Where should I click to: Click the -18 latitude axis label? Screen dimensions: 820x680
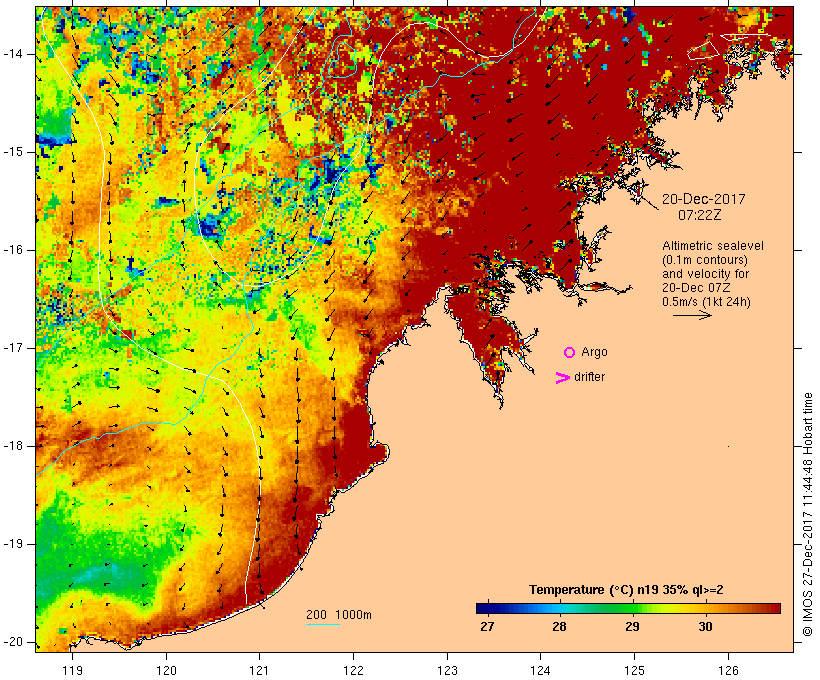coord(13,446)
